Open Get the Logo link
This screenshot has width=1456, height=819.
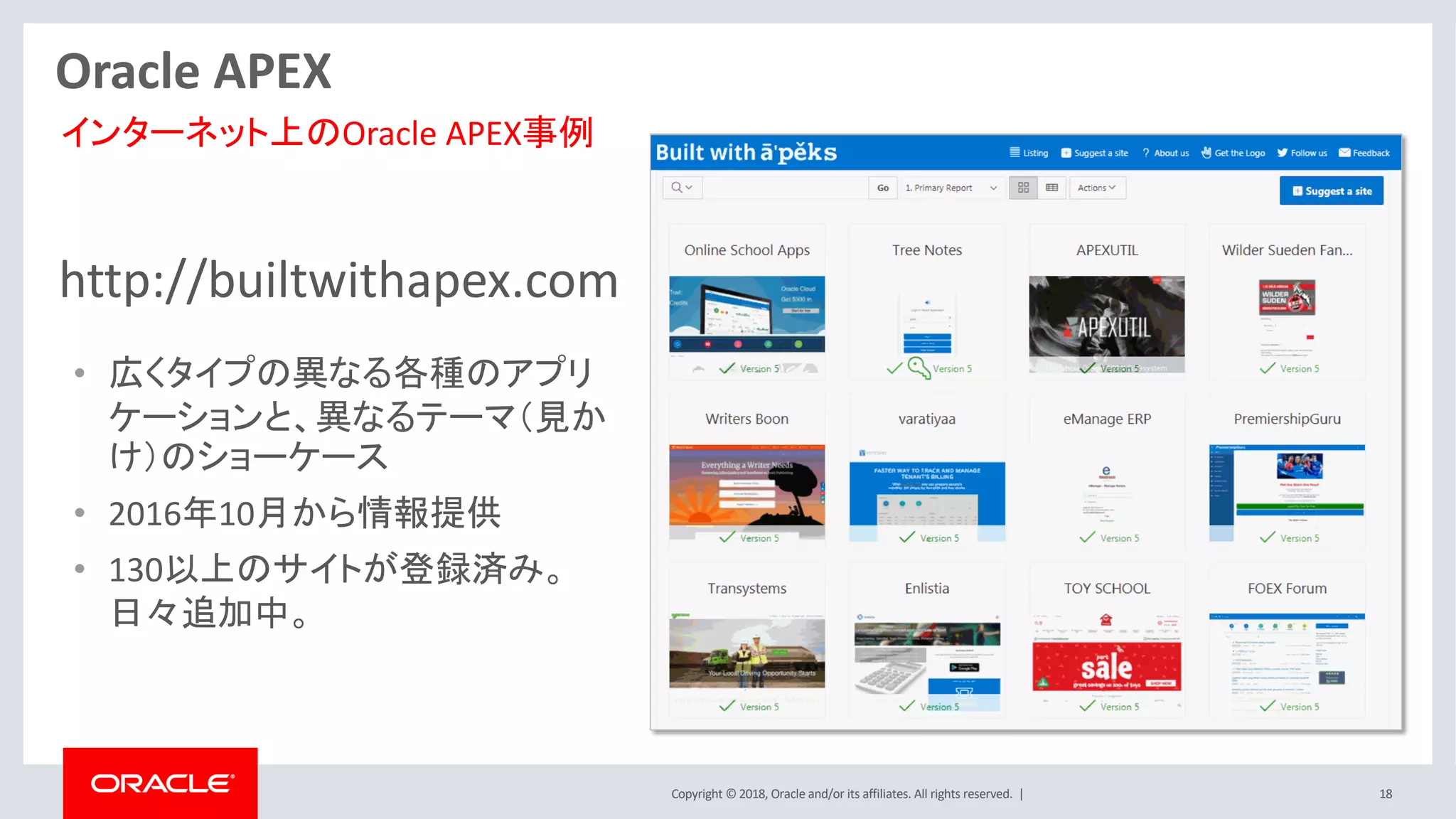[1233, 153]
